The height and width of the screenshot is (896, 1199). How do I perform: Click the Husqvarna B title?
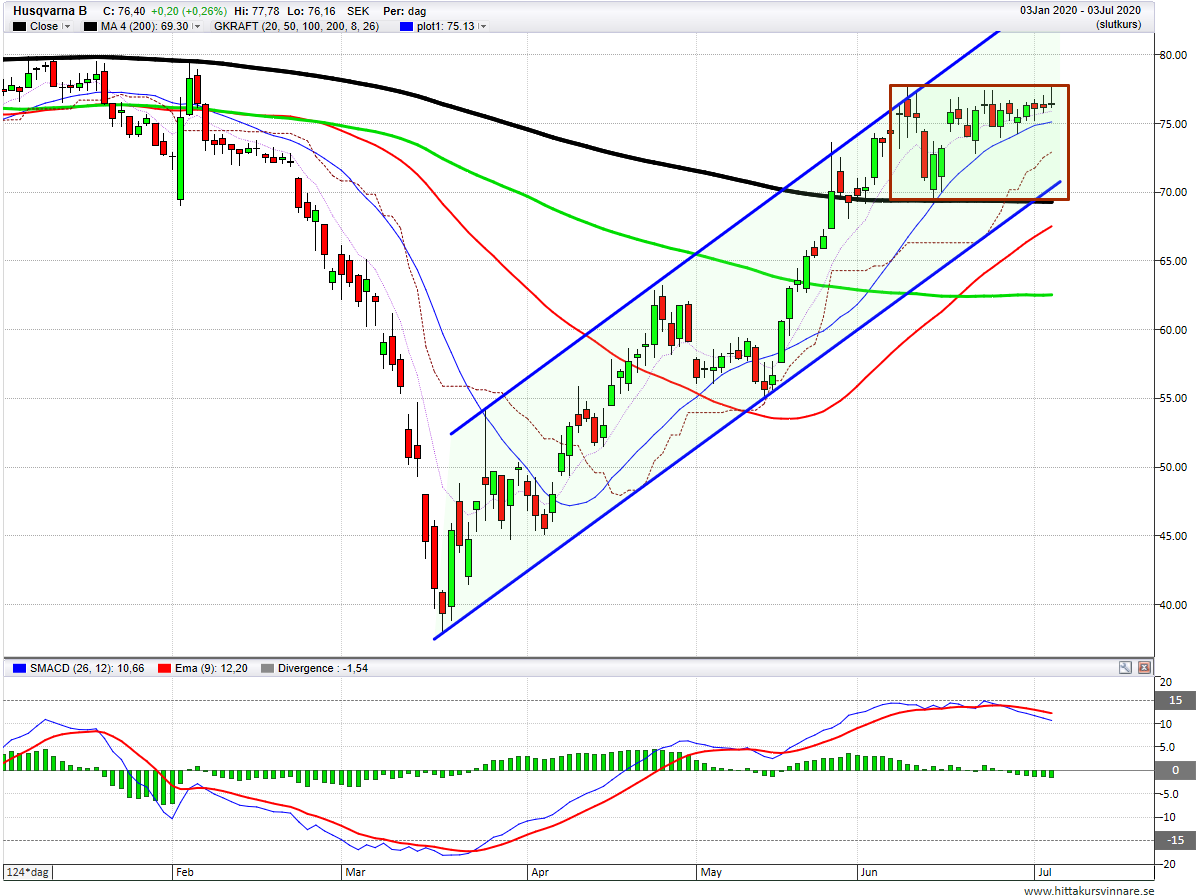coord(50,11)
